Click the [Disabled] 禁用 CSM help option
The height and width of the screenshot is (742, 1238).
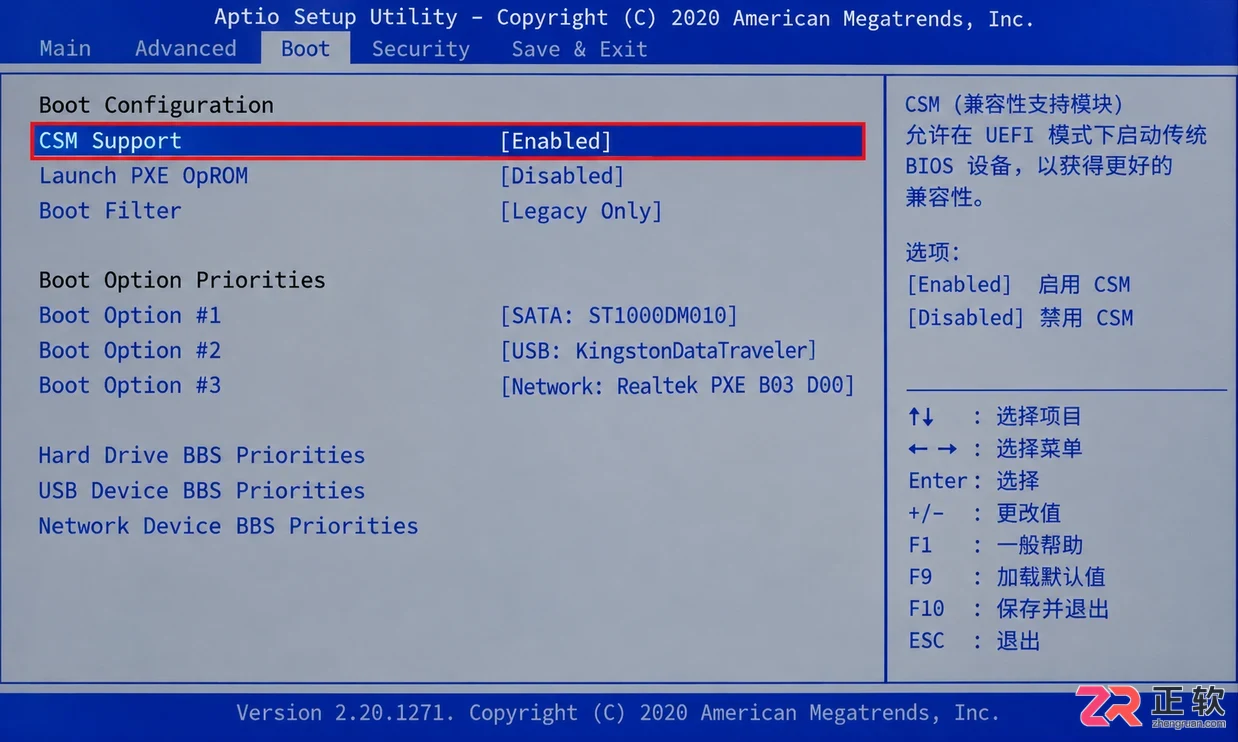pyautogui.click(x=1020, y=318)
